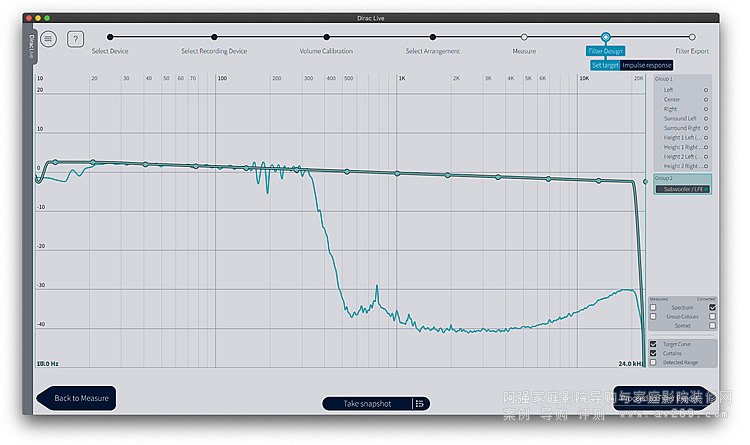Open the hamburger menu icon
This screenshot has height=445, width=750.
[x=48, y=39]
